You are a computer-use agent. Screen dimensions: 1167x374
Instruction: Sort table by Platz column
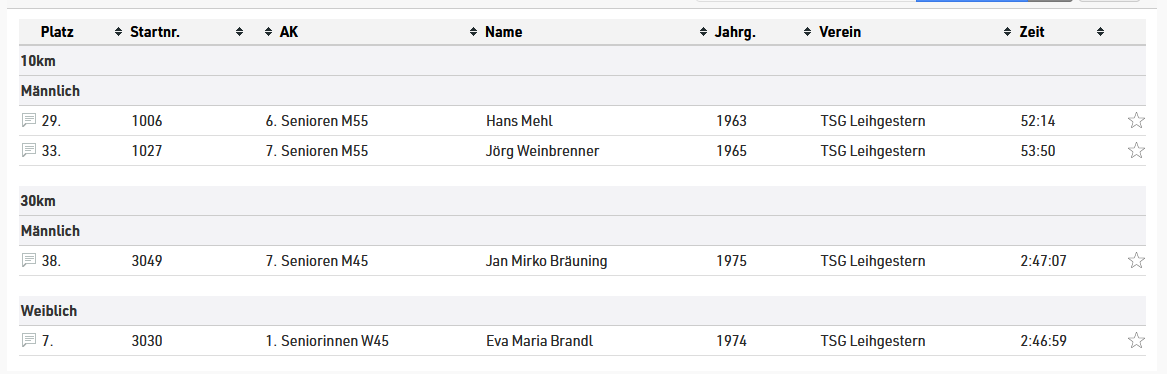pyautogui.click(x=57, y=32)
